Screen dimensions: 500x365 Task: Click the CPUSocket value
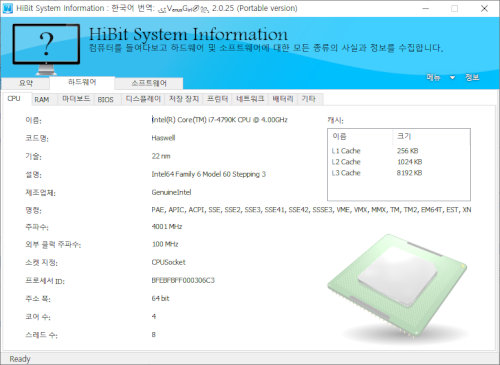[x=168, y=262]
